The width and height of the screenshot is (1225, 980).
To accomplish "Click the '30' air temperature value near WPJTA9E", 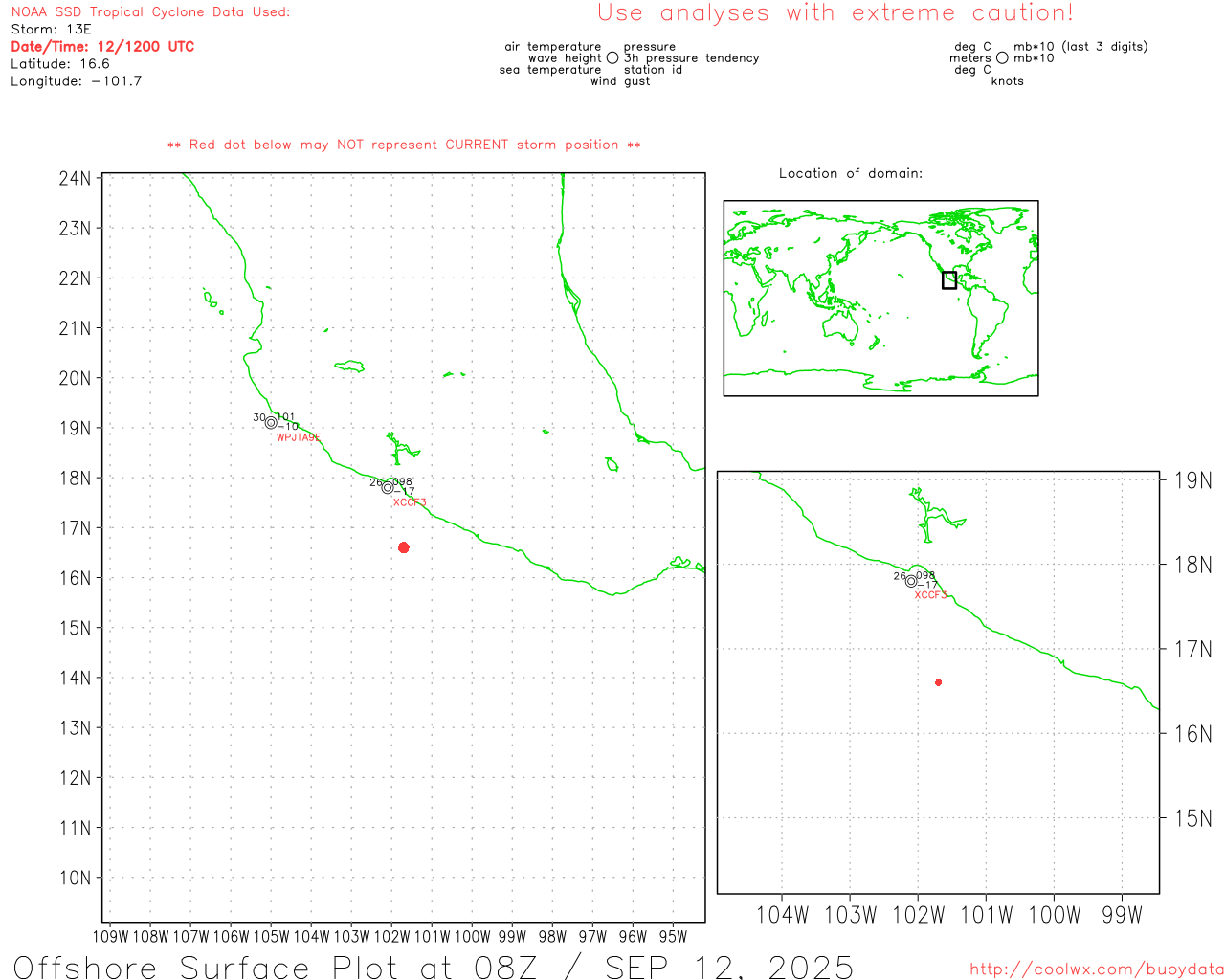I will tap(259, 417).
